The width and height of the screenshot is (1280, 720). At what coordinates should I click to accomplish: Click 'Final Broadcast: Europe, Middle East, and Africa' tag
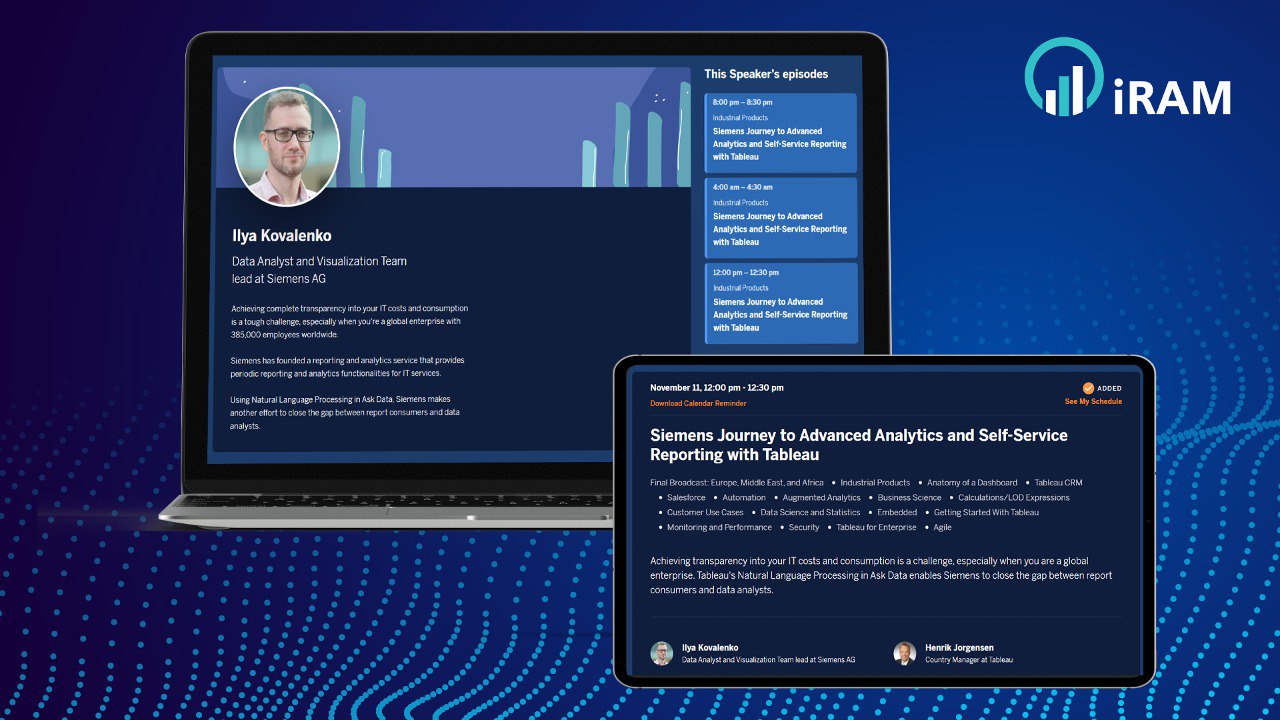[x=737, y=483]
